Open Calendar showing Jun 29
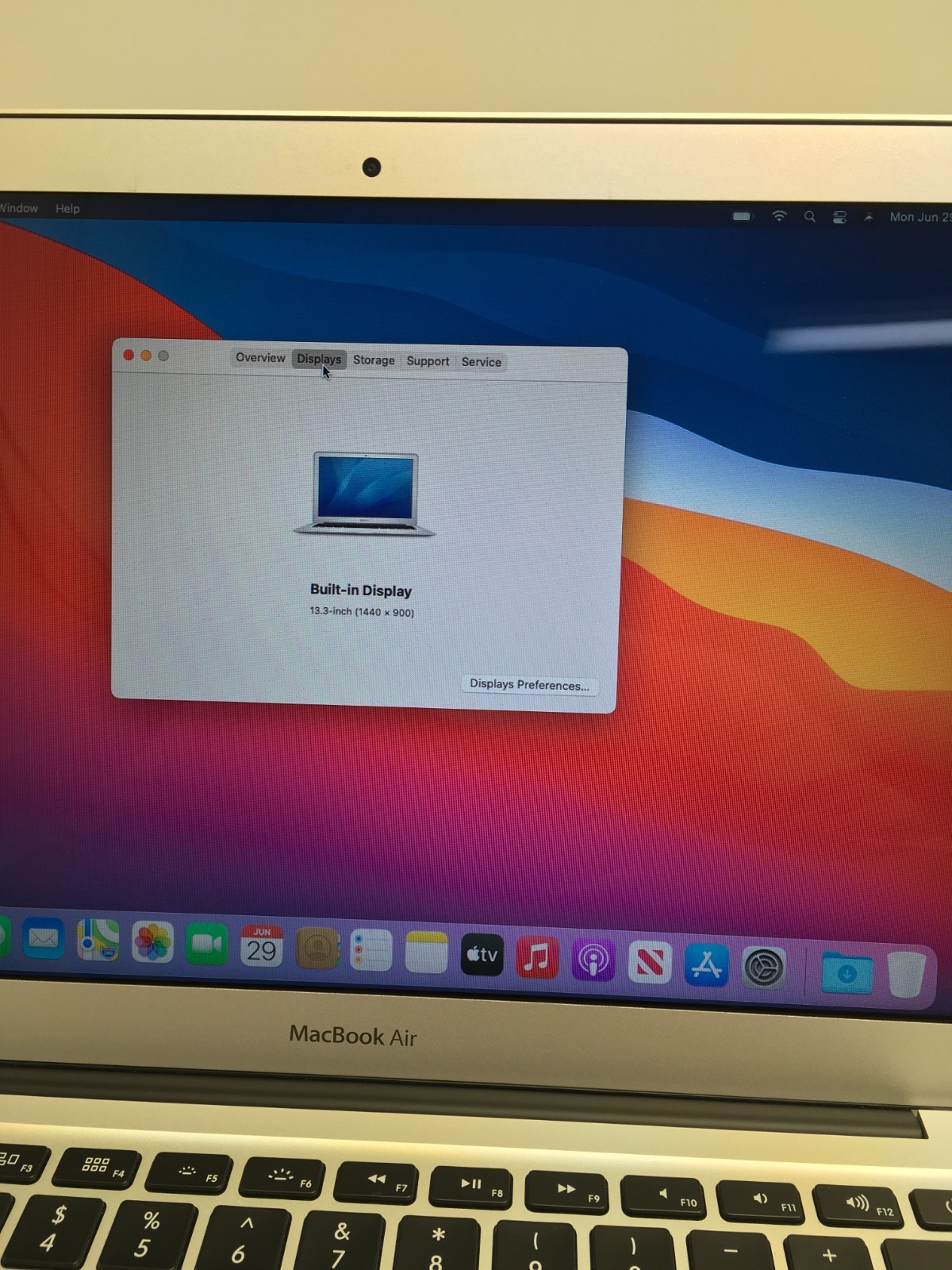The image size is (952, 1270). point(262,945)
